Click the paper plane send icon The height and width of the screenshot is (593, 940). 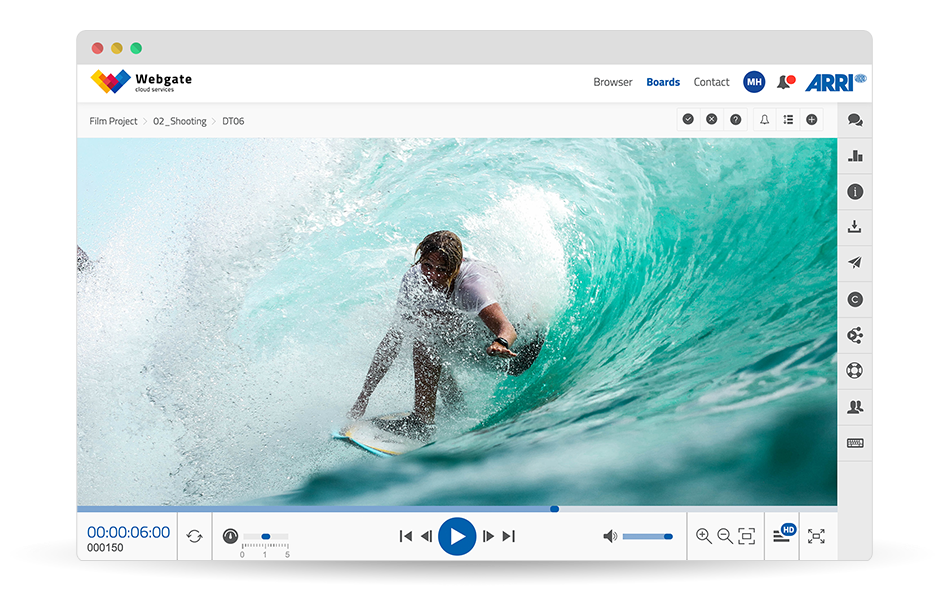coord(854,263)
